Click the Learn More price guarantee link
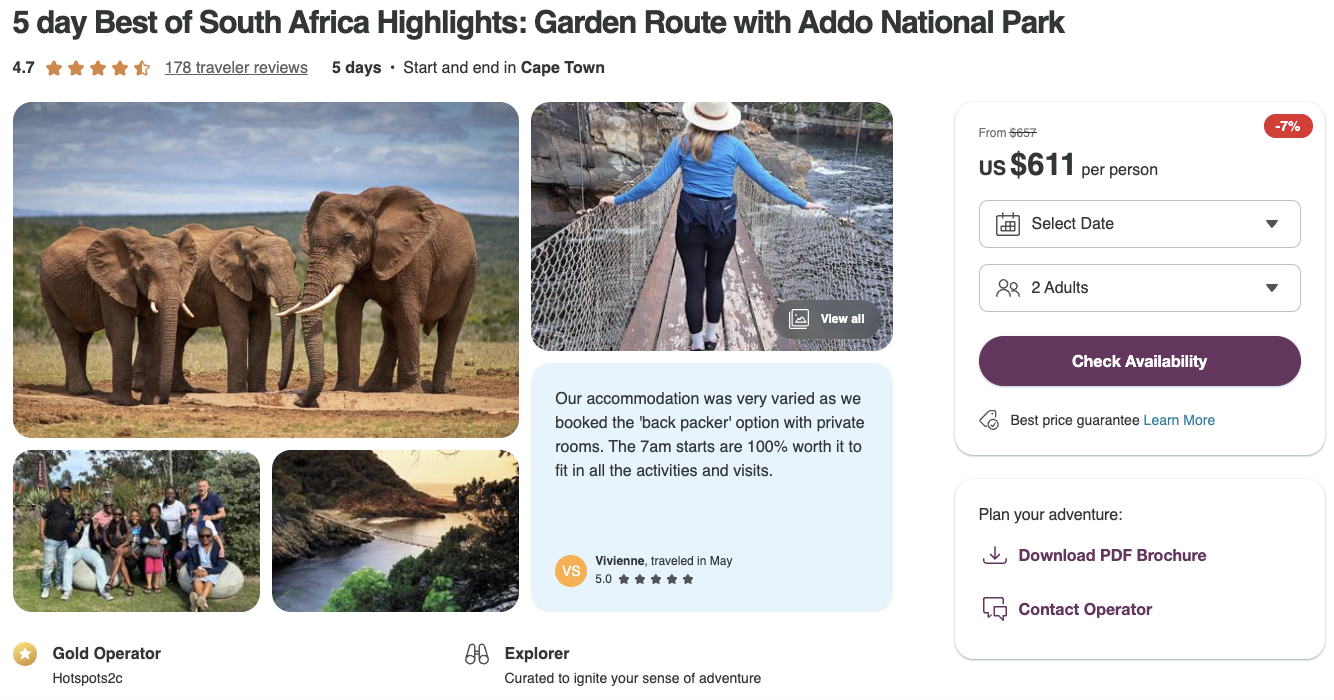This screenshot has width=1334, height=700. [1179, 420]
